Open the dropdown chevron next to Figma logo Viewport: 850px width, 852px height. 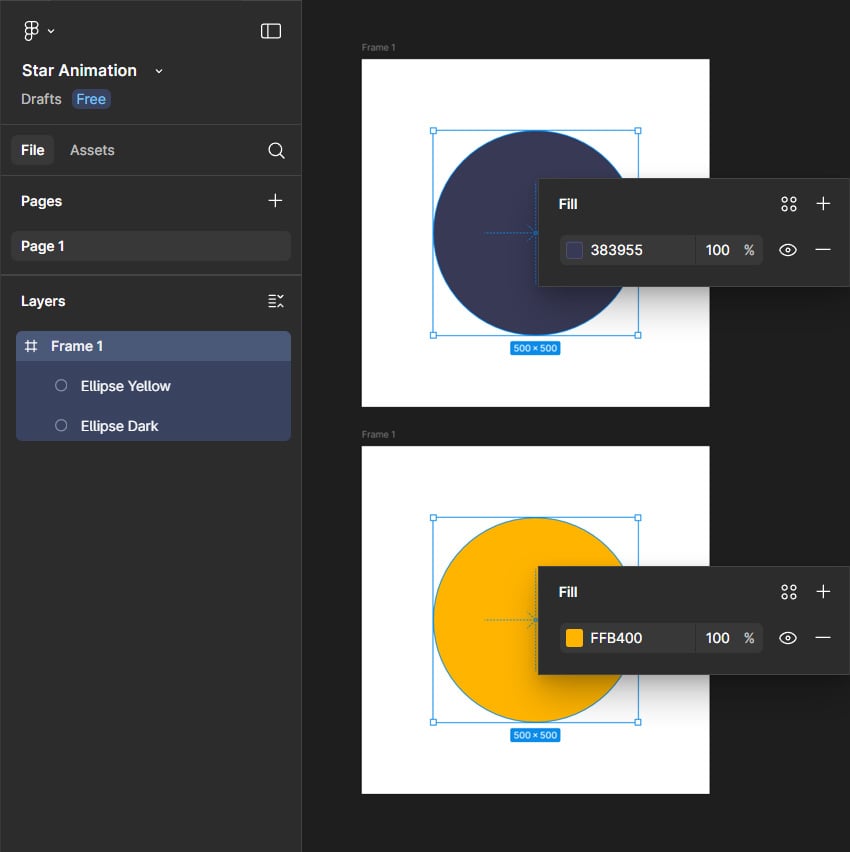[x=51, y=32]
